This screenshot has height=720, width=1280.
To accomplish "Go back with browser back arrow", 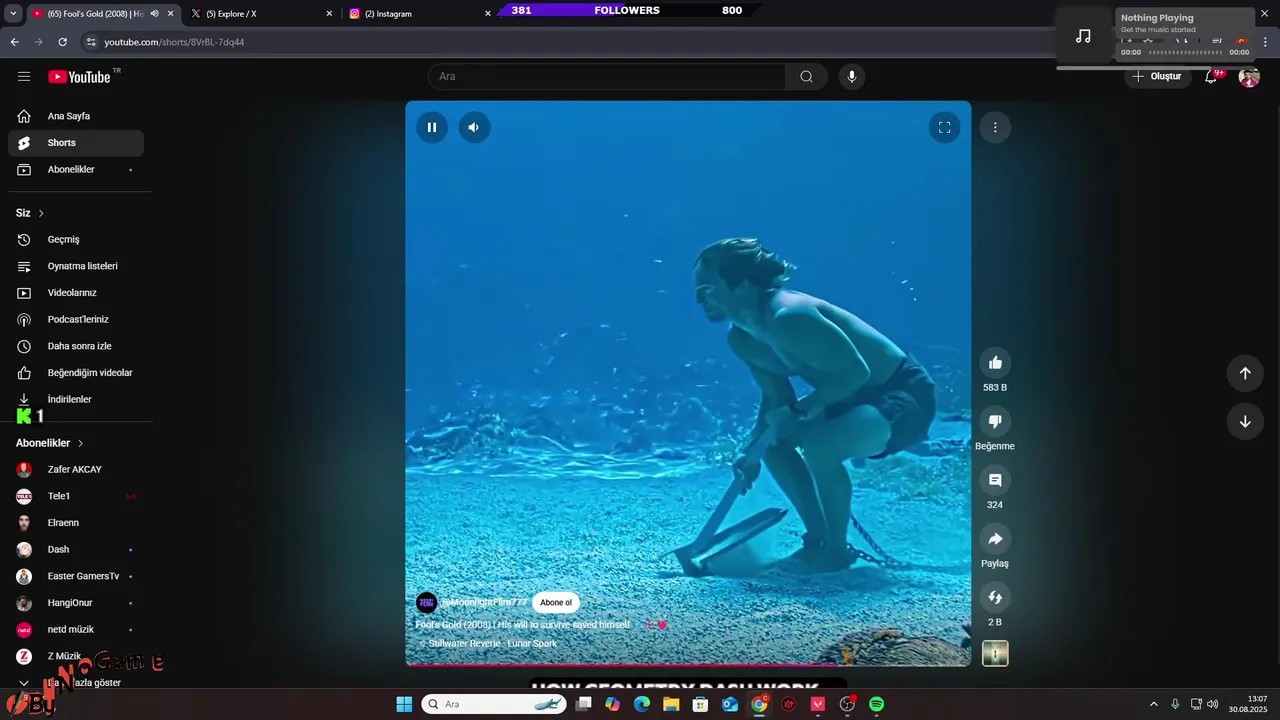I will click(14, 42).
